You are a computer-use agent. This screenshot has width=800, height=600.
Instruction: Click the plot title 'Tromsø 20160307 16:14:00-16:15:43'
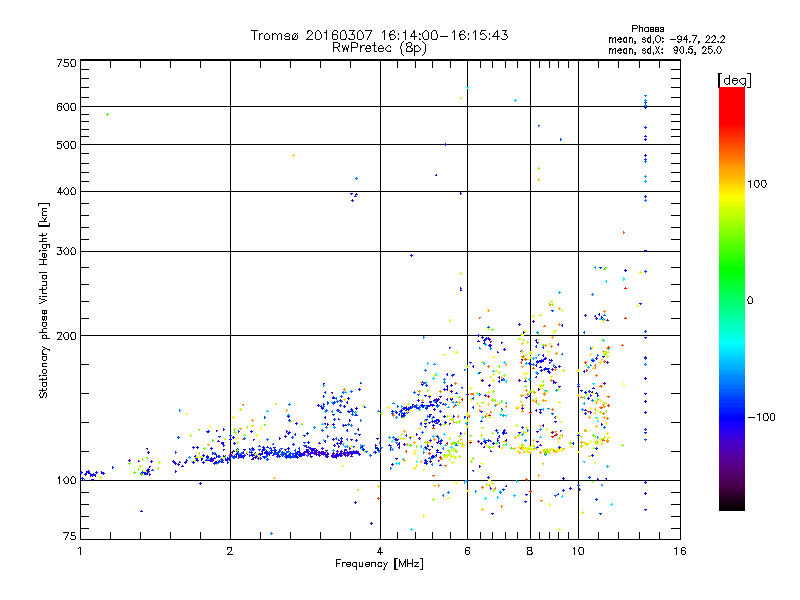379,35
